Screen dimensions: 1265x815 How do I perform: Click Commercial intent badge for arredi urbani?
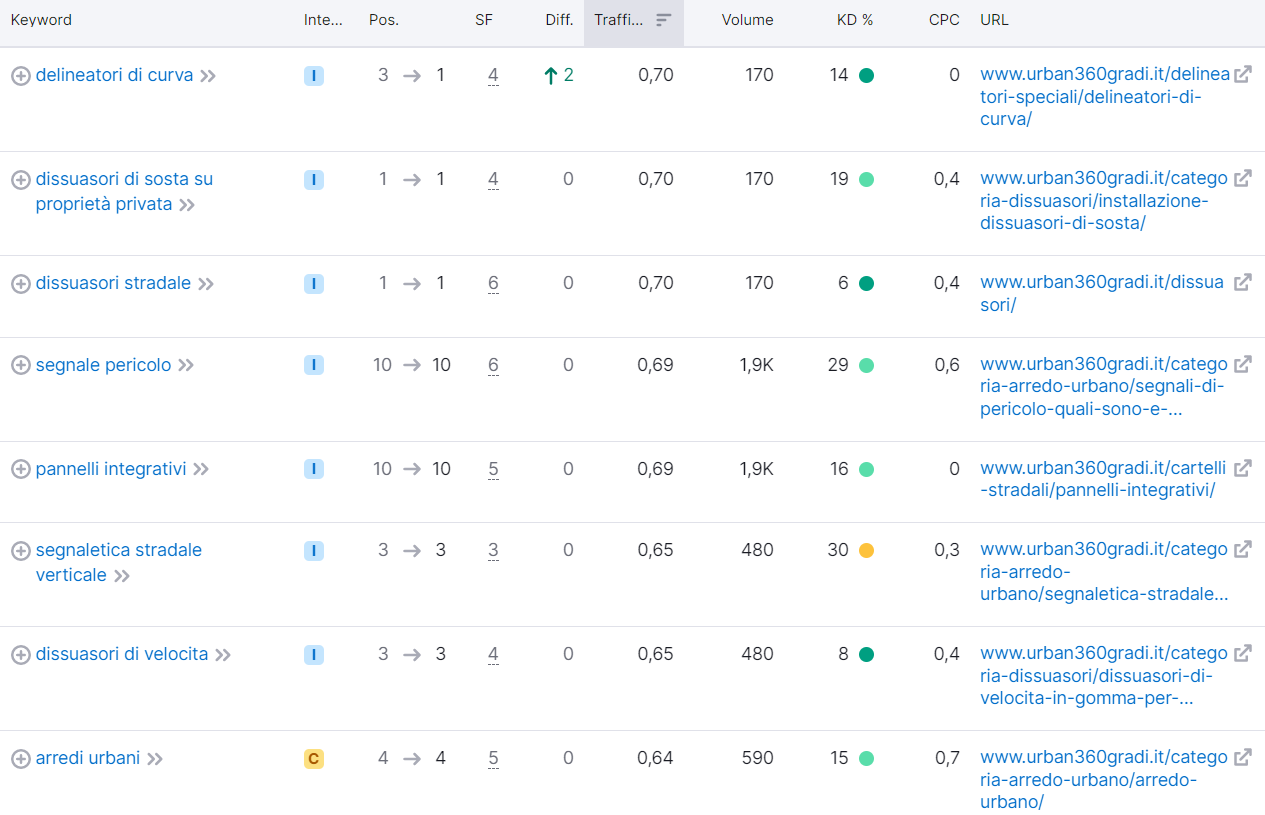click(314, 759)
